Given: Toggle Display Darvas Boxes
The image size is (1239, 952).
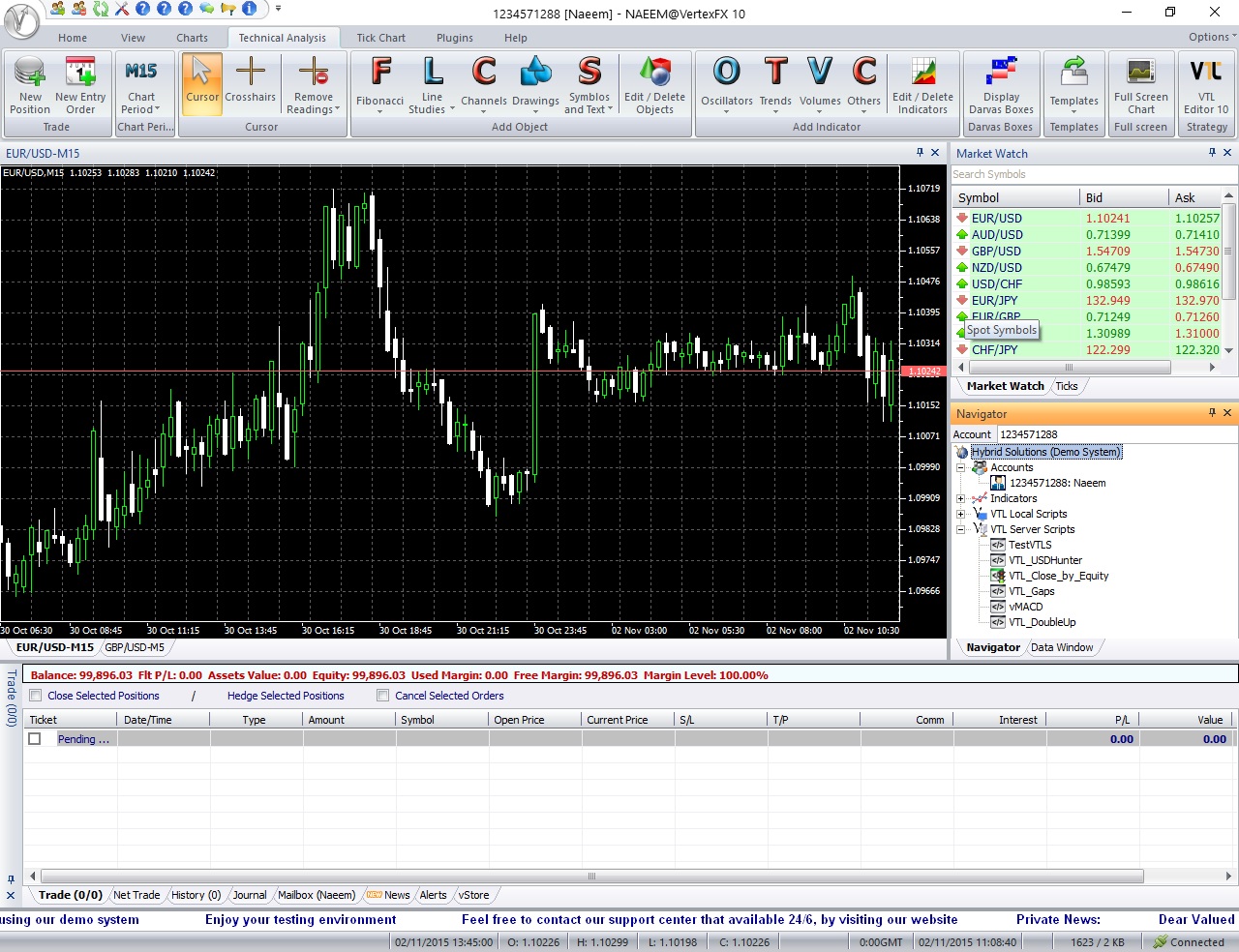Looking at the screenshot, I should 1001,85.
